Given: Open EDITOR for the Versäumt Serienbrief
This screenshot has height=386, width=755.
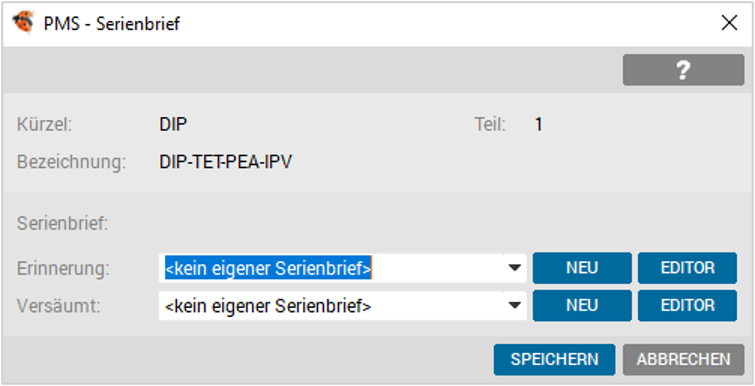Looking at the screenshot, I should 687,306.
